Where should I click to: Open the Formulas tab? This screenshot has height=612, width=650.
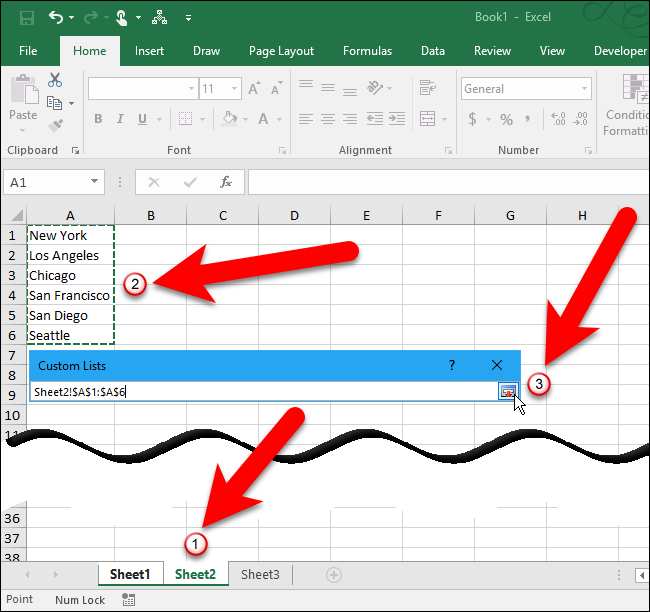(x=367, y=51)
